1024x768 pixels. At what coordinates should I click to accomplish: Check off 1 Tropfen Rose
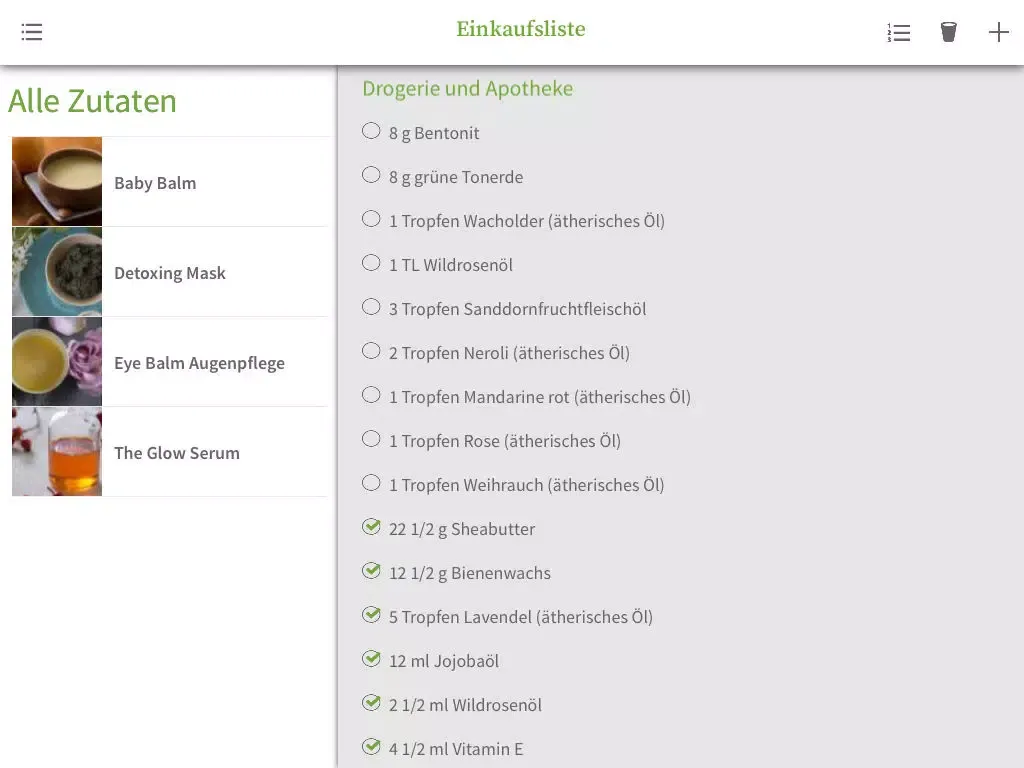coord(371,439)
